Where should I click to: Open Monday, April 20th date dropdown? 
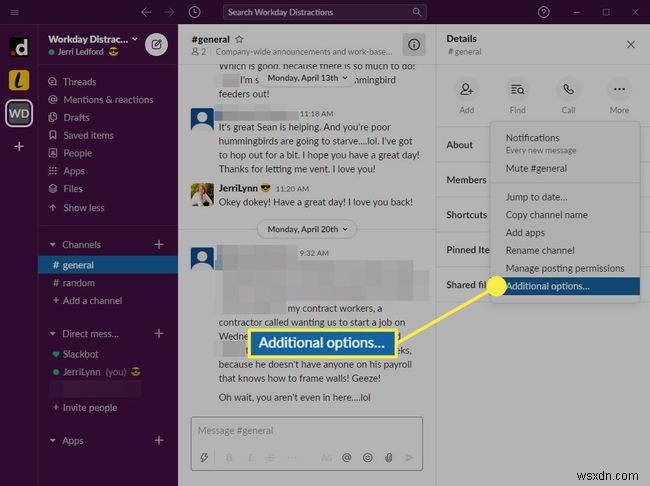(307, 229)
